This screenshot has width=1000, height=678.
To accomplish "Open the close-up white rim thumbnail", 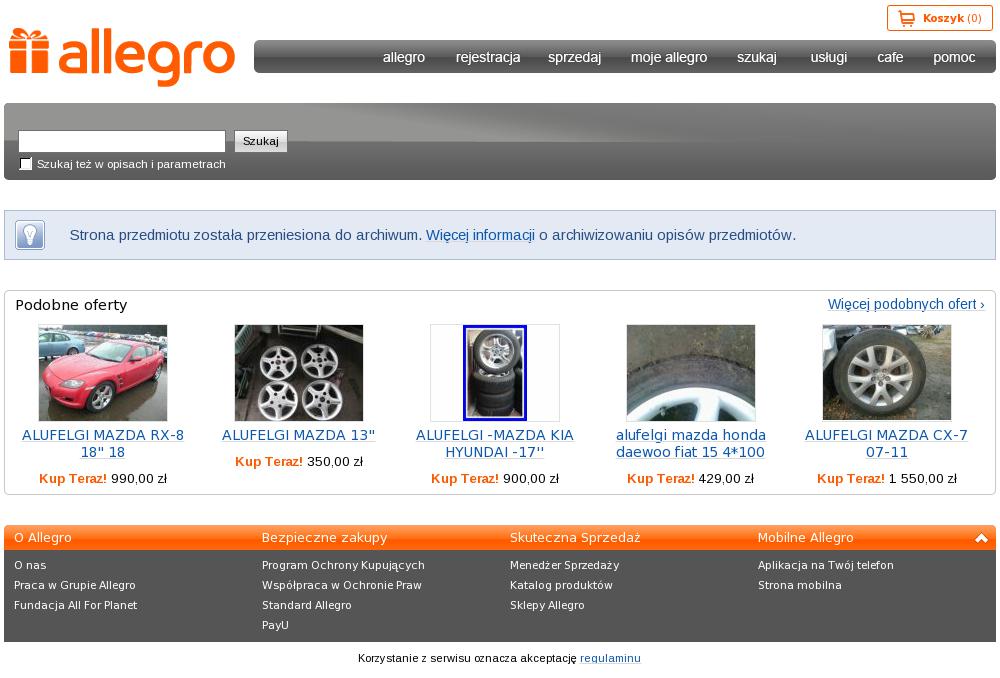I will click(x=691, y=372).
